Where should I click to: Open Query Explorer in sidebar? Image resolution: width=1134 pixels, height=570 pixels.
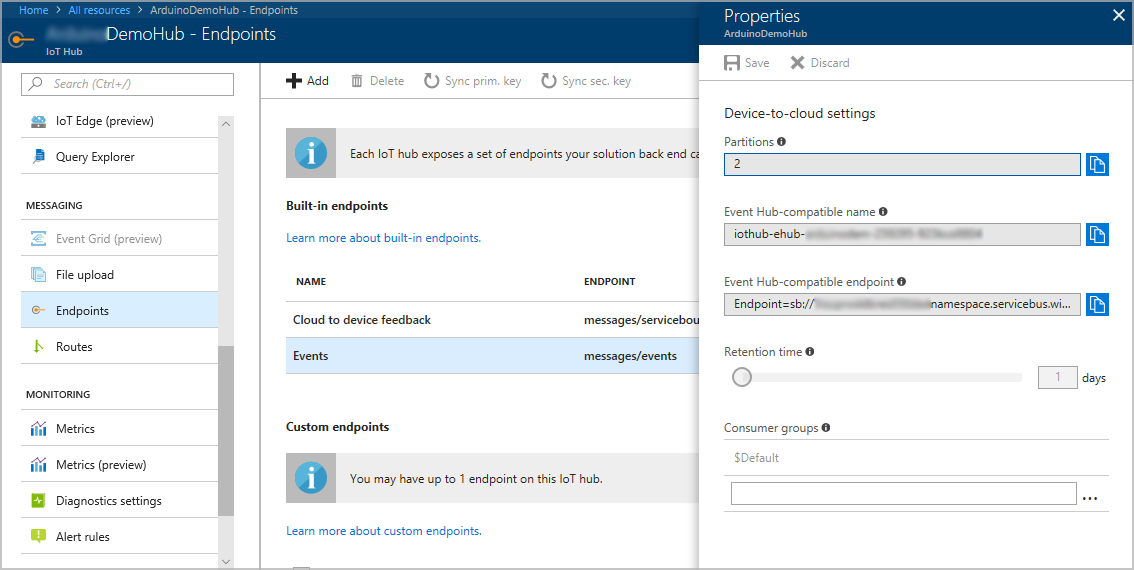(95, 157)
